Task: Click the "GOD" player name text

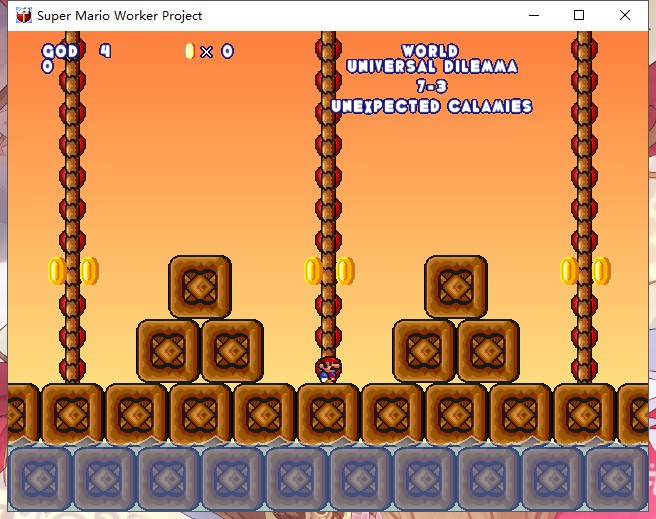Action: point(60,51)
